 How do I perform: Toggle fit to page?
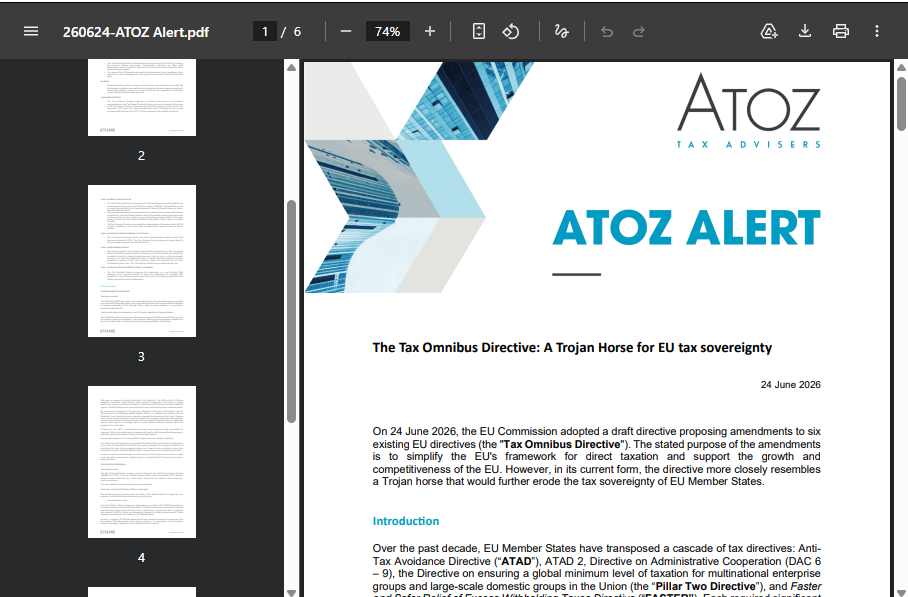click(479, 31)
